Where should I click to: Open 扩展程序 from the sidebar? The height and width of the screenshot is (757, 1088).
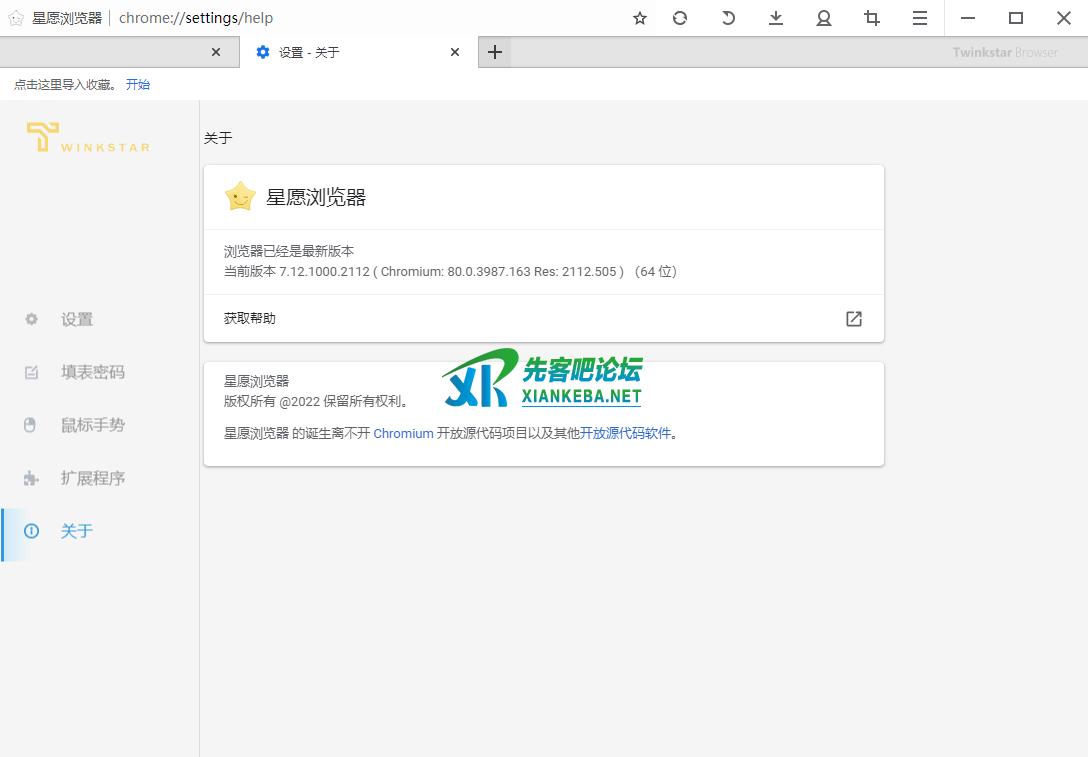(x=92, y=478)
